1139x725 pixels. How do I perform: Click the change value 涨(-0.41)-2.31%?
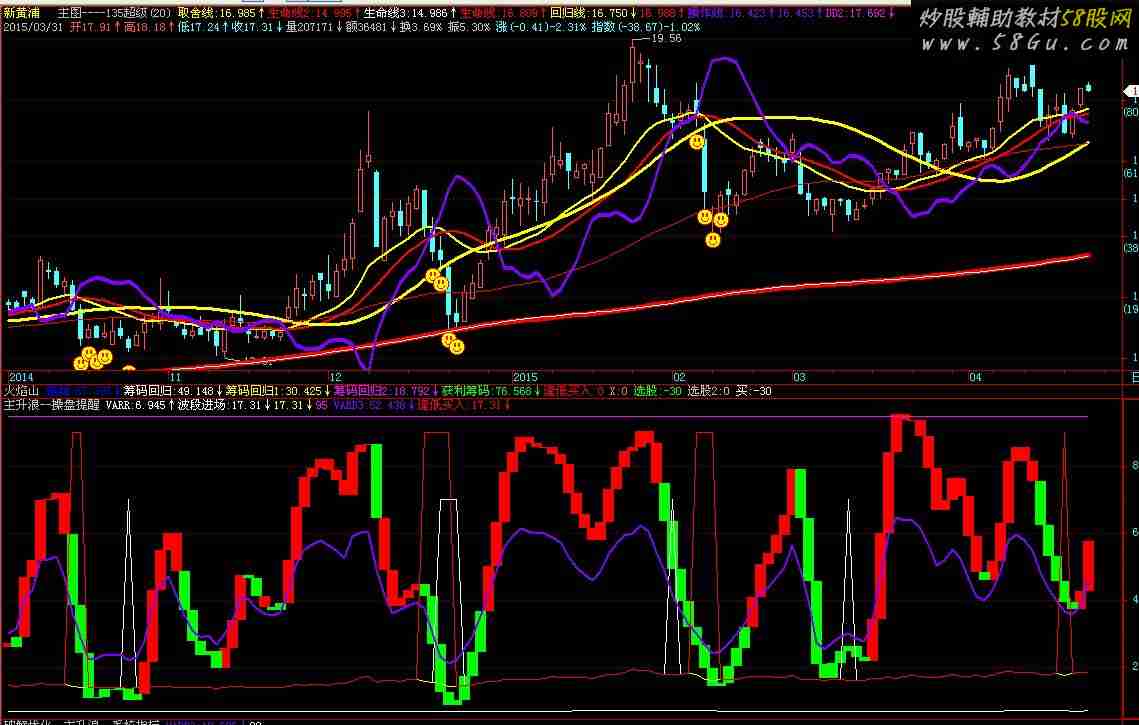tap(541, 27)
